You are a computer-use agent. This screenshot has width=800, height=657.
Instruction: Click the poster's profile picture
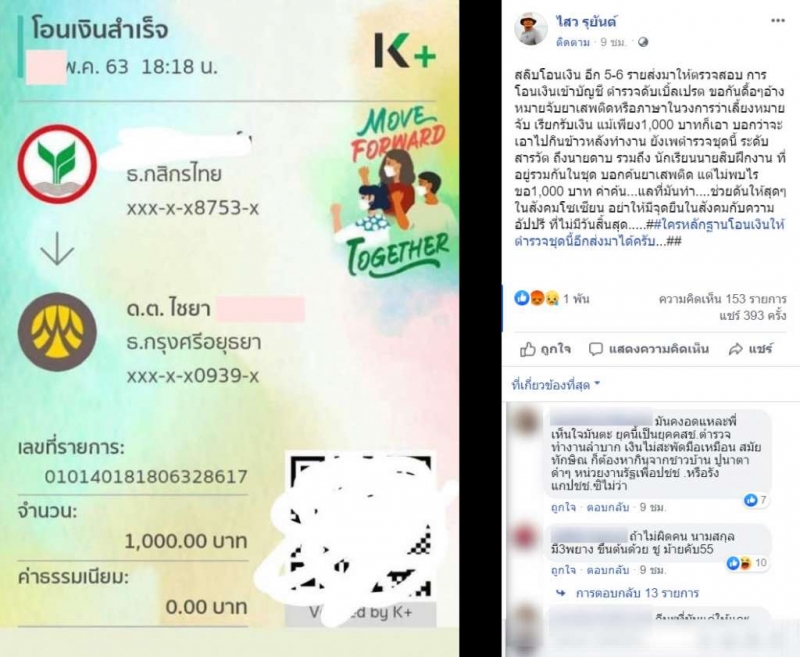point(531,29)
